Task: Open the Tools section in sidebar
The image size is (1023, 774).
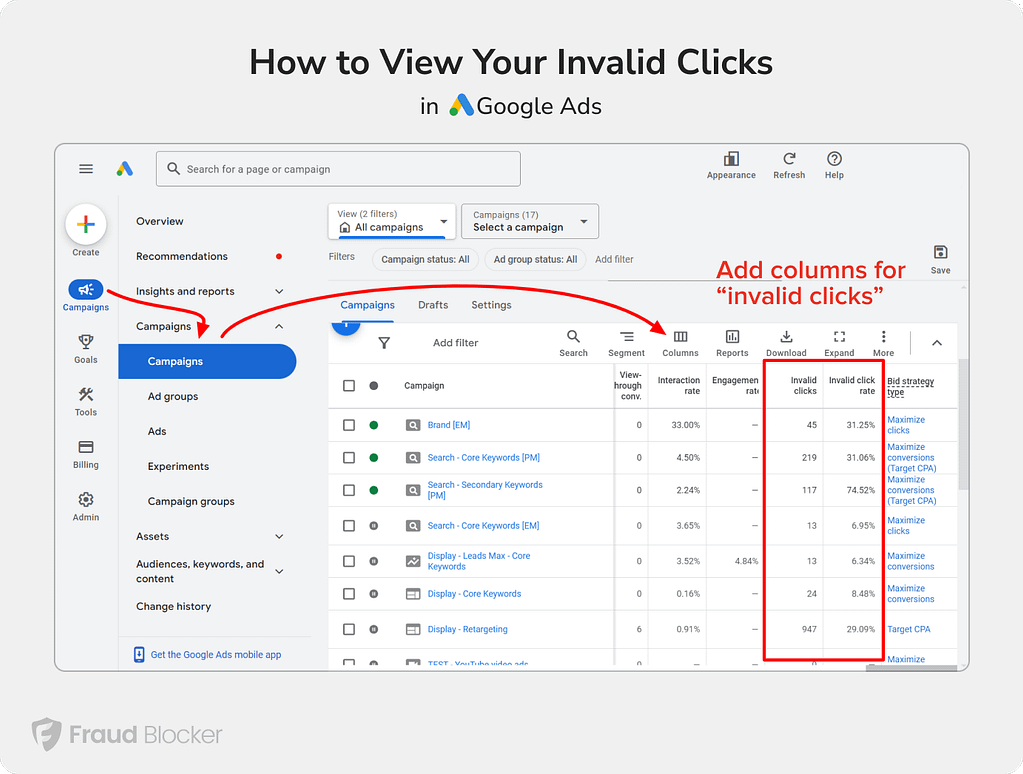Action: tap(86, 401)
